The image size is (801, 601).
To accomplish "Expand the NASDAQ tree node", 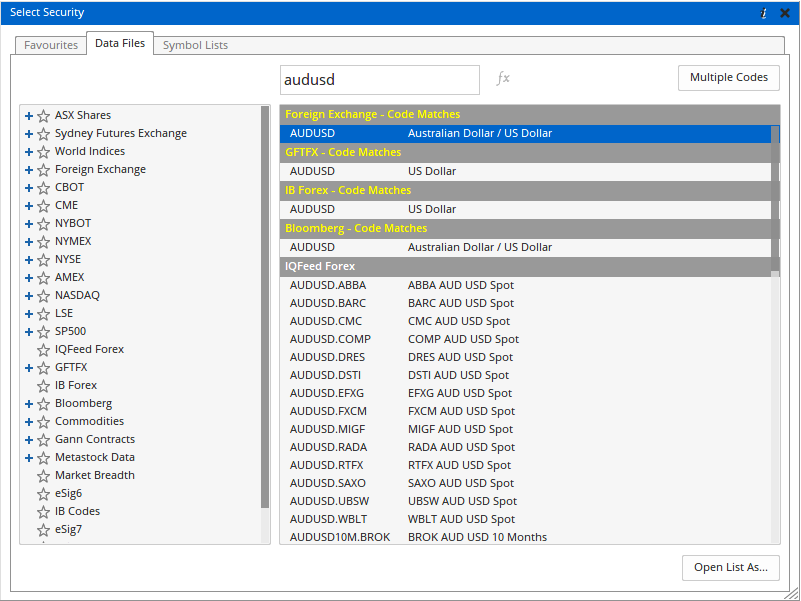I will click(x=29, y=296).
